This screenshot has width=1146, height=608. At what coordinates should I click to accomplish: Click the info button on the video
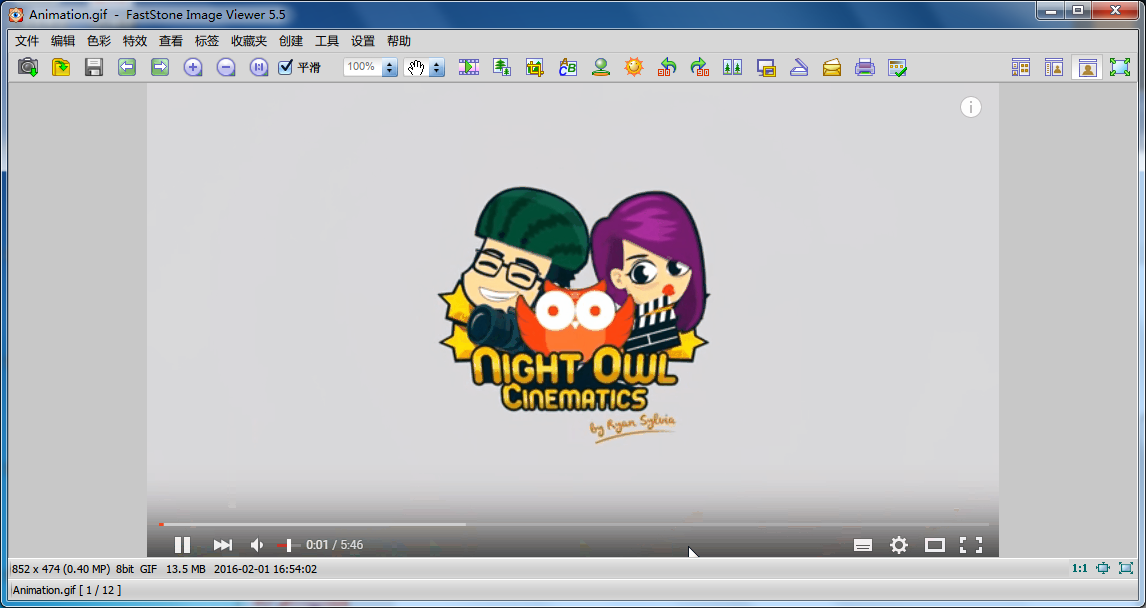pyautogui.click(x=971, y=107)
